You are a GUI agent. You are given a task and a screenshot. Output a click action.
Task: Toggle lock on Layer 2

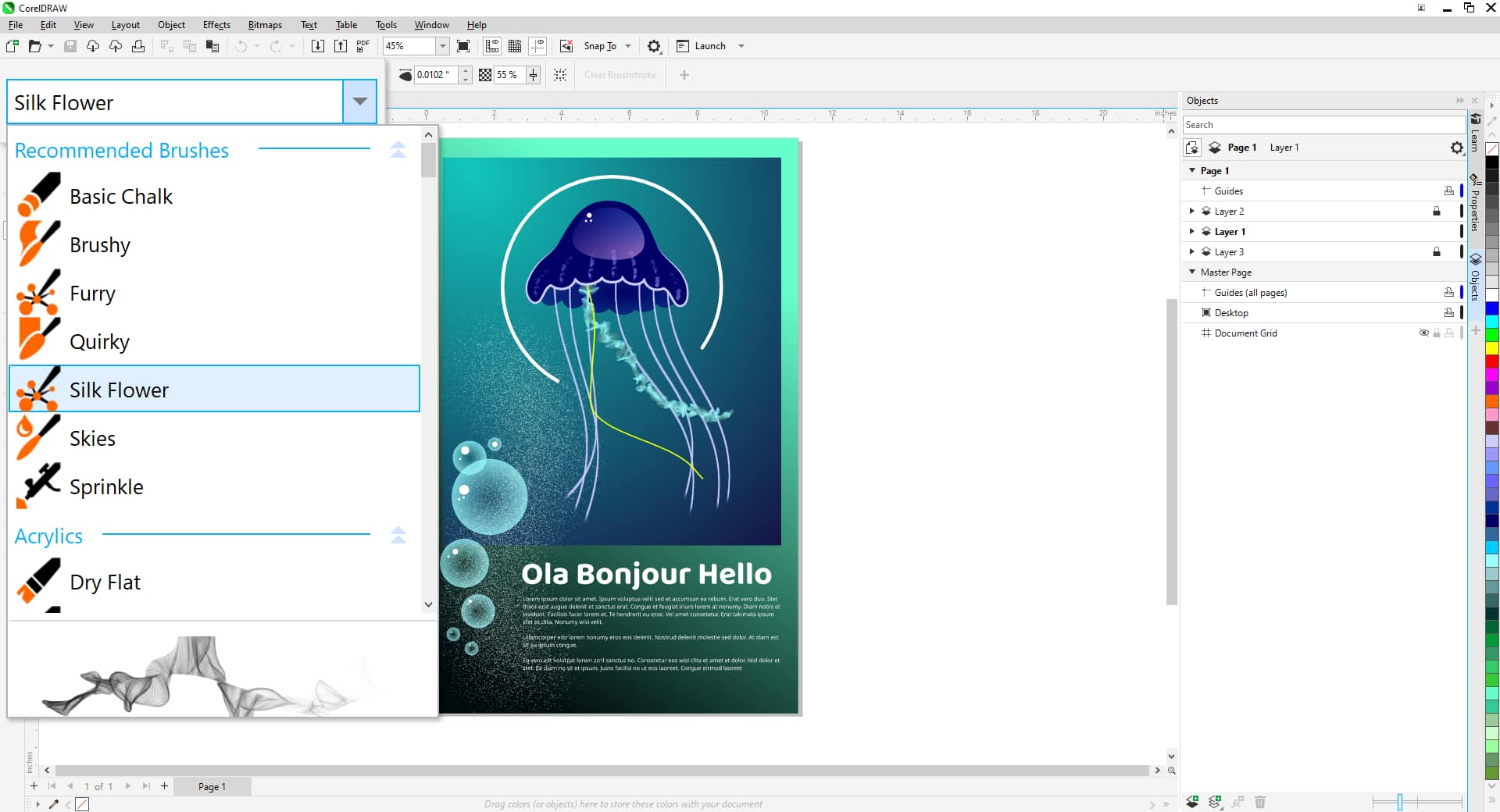1436,212
